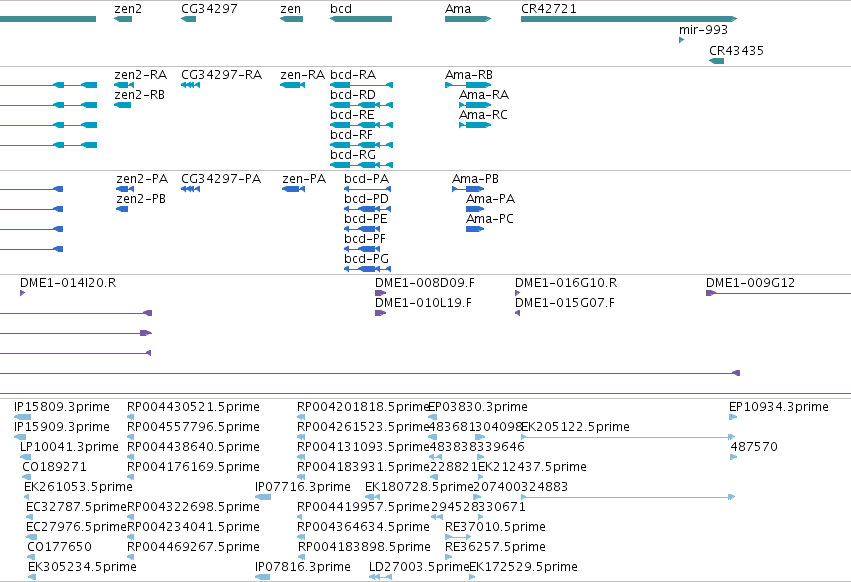851x582 pixels.
Task: Select the IP15909.3prime EST label
Action: [x=62, y=427]
